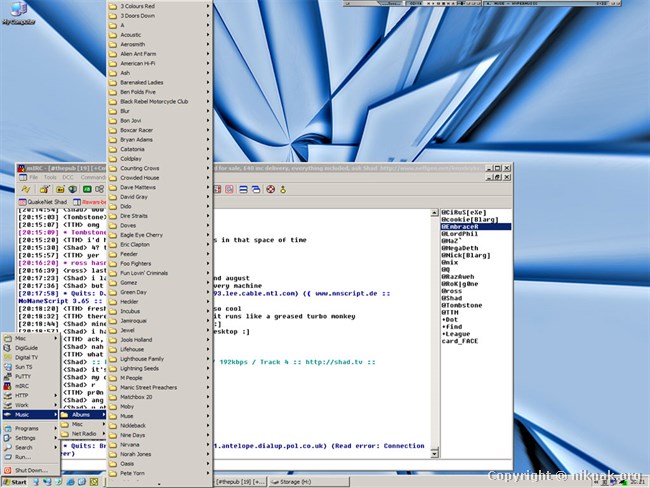
Task: Open the Muse album folder
Action: pos(160,416)
